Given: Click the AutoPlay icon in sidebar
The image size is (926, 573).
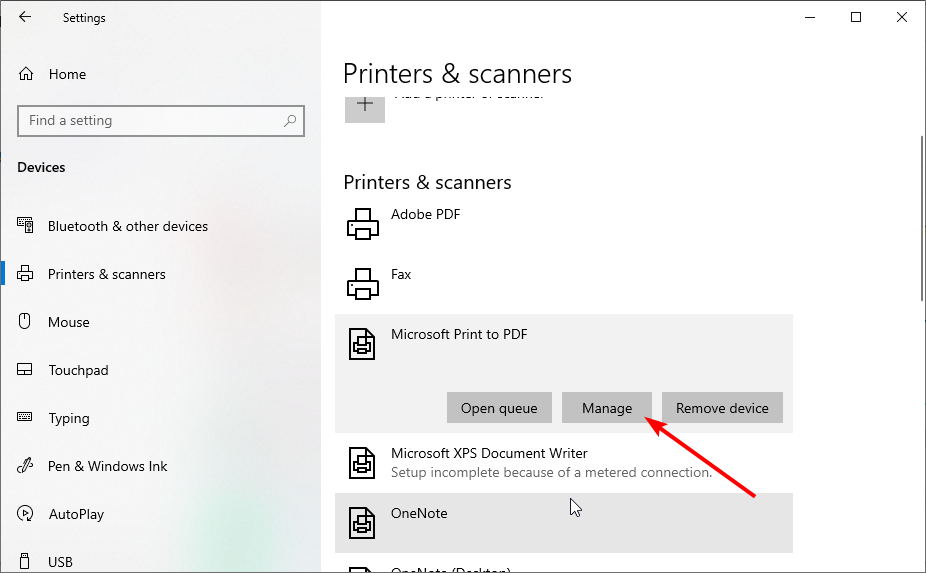Looking at the screenshot, I should click(x=25, y=513).
